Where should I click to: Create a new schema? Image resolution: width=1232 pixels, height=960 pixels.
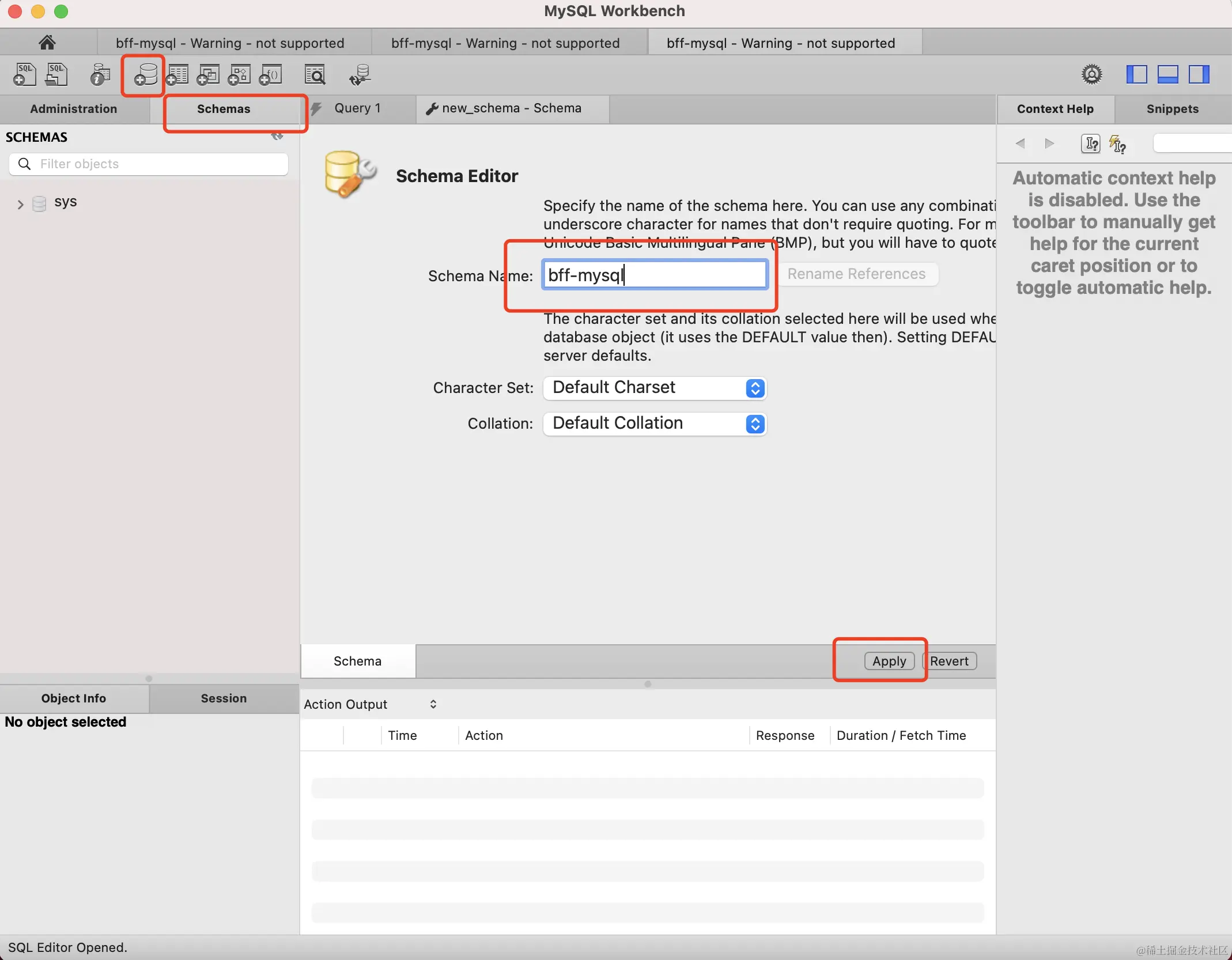click(143, 74)
